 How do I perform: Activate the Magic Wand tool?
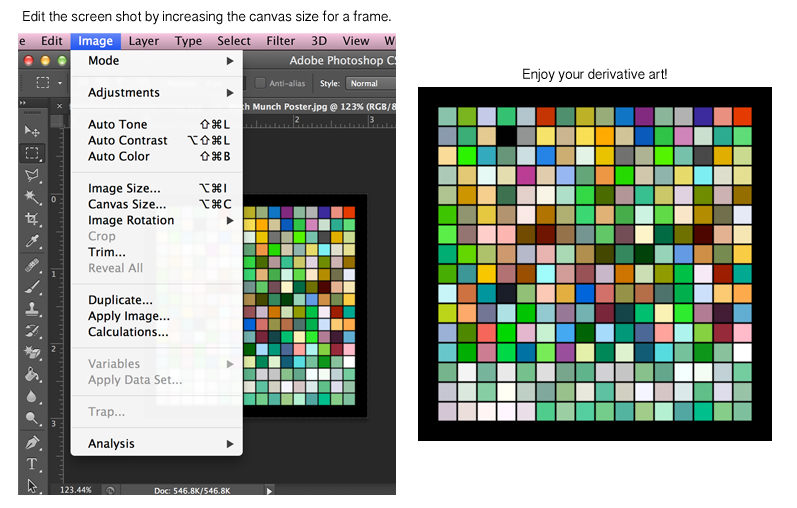coord(32,197)
